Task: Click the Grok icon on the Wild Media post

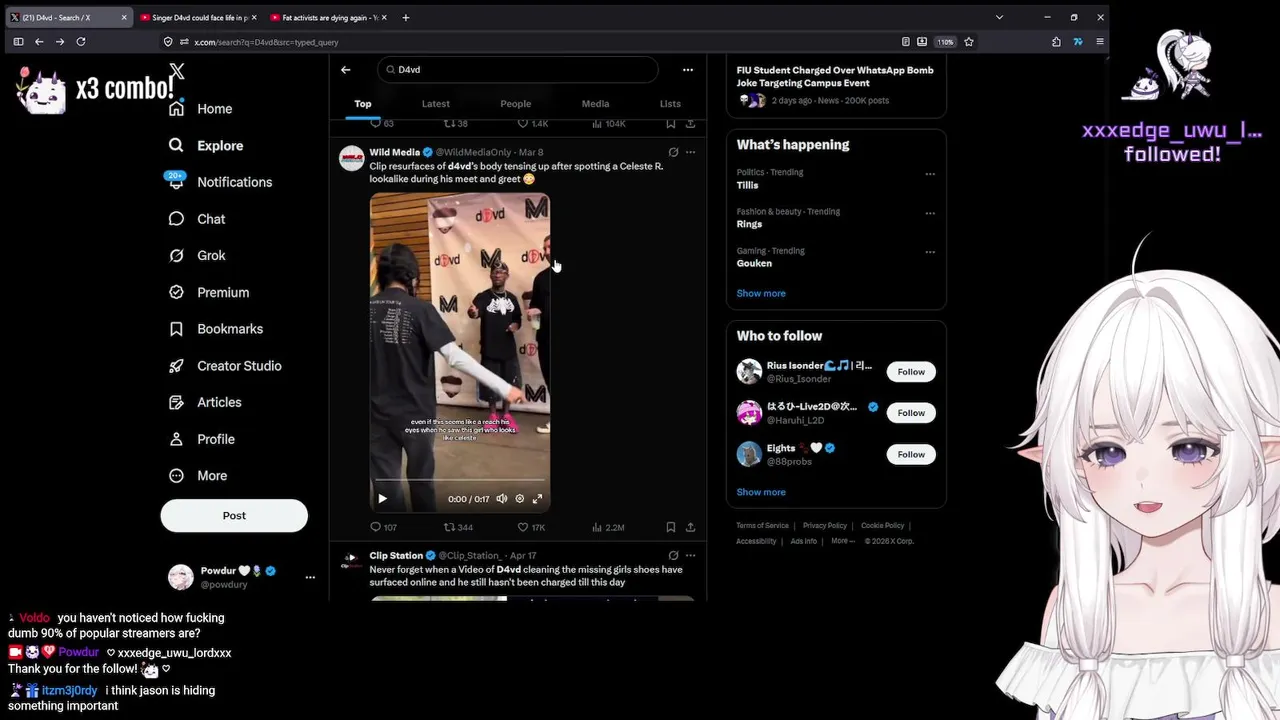Action: pos(673,153)
